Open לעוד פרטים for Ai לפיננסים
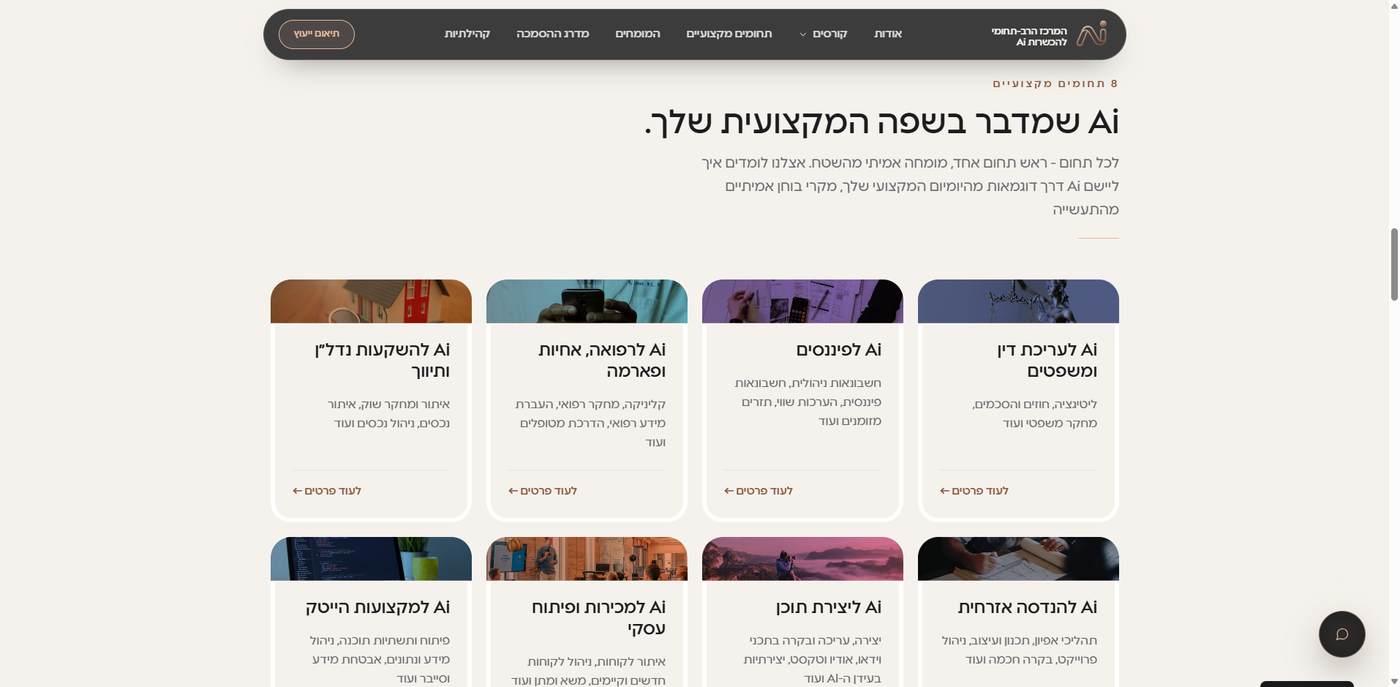This screenshot has width=1400, height=687. pos(759,491)
